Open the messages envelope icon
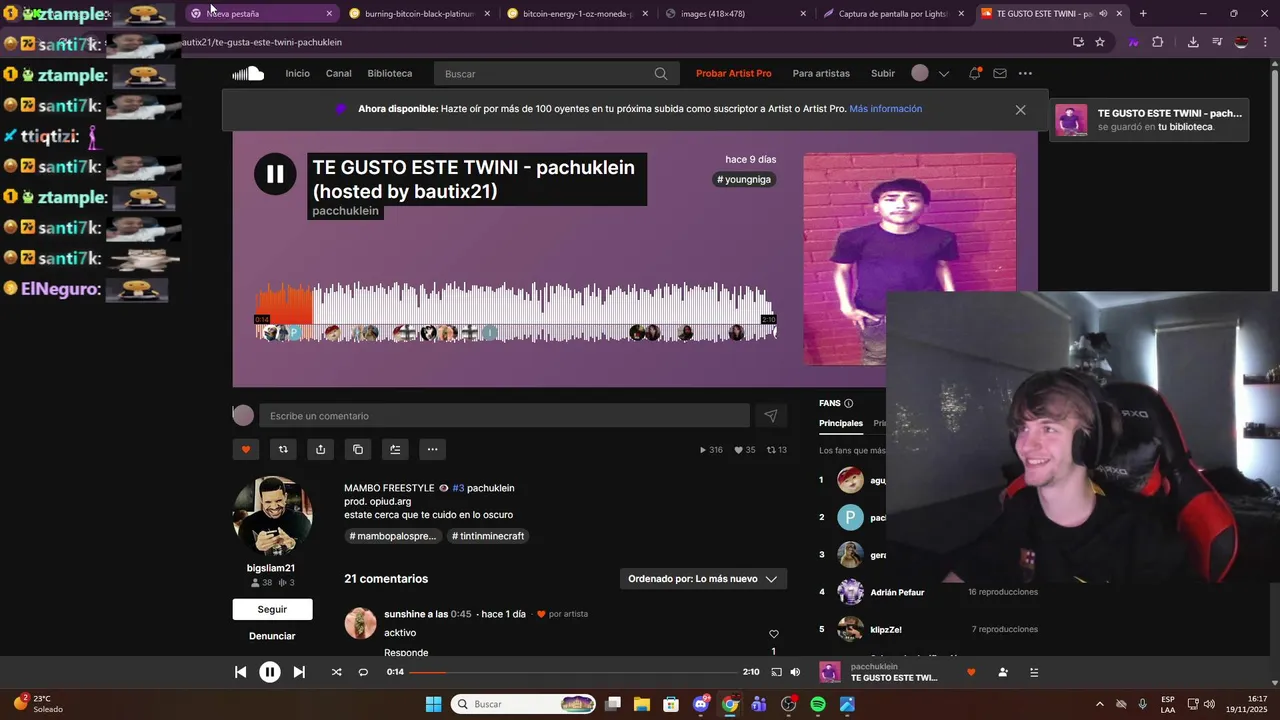 click(999, 73)
